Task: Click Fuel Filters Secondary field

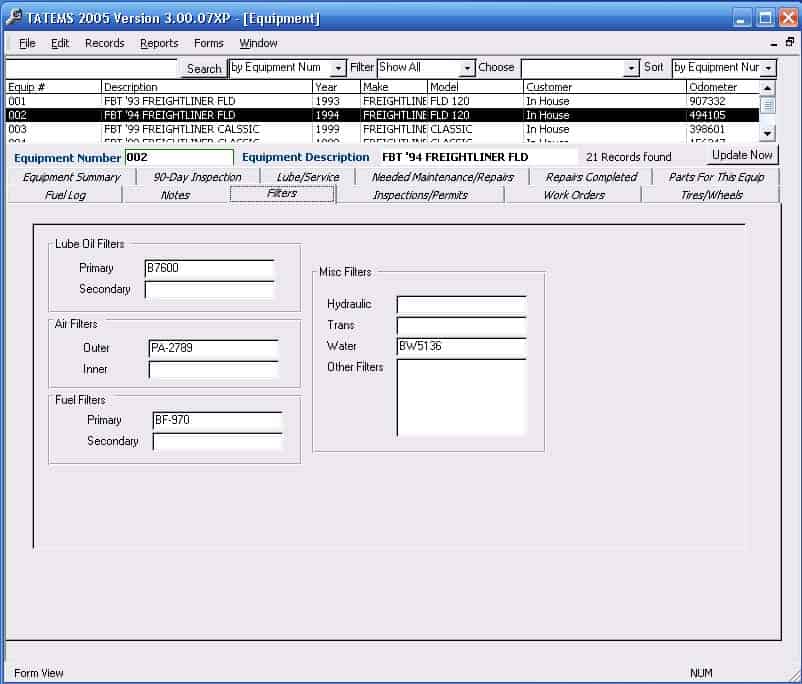Action: [217, 442]
